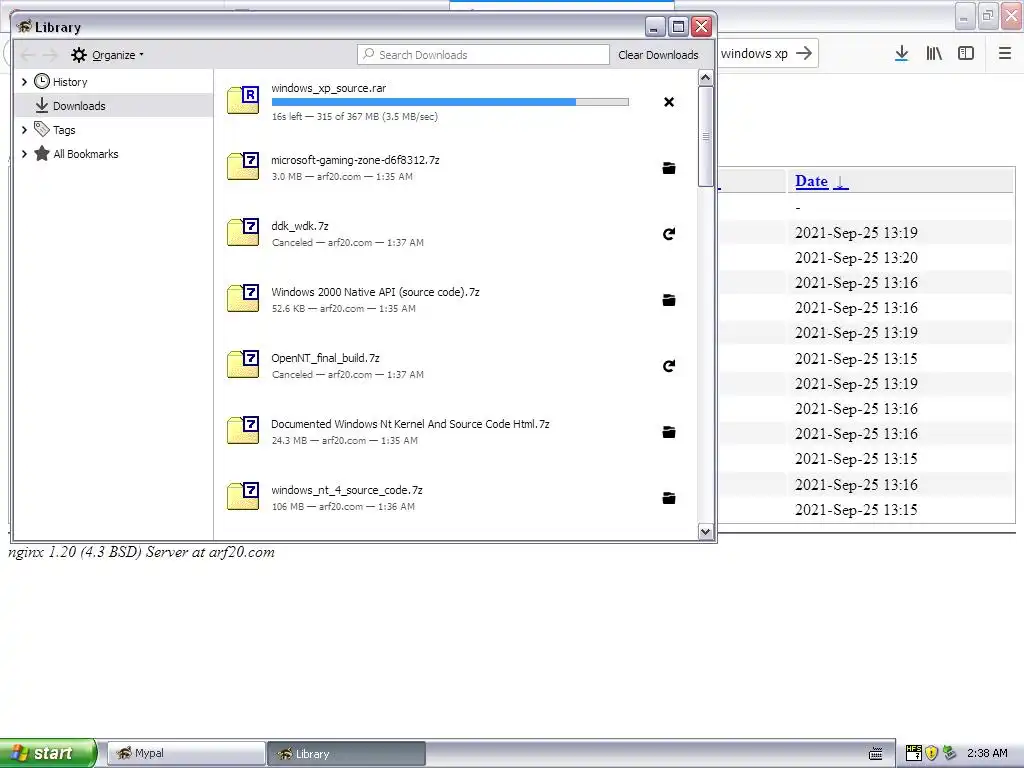1024x768 pixels.
Task: Cancel the windows_xp_source.rar download
Action: [x=669, y=102]
